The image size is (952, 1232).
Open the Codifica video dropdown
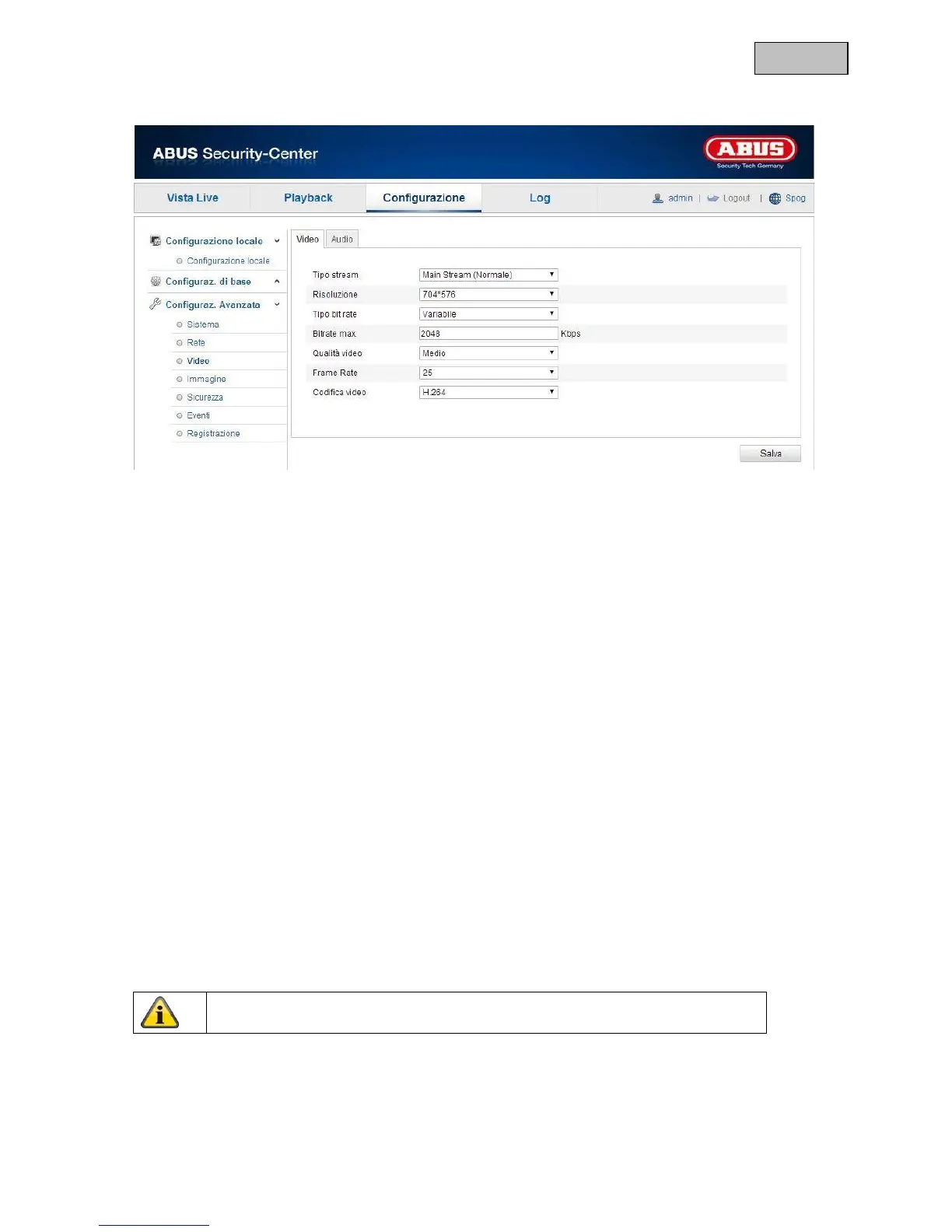(x=488, y=392)
